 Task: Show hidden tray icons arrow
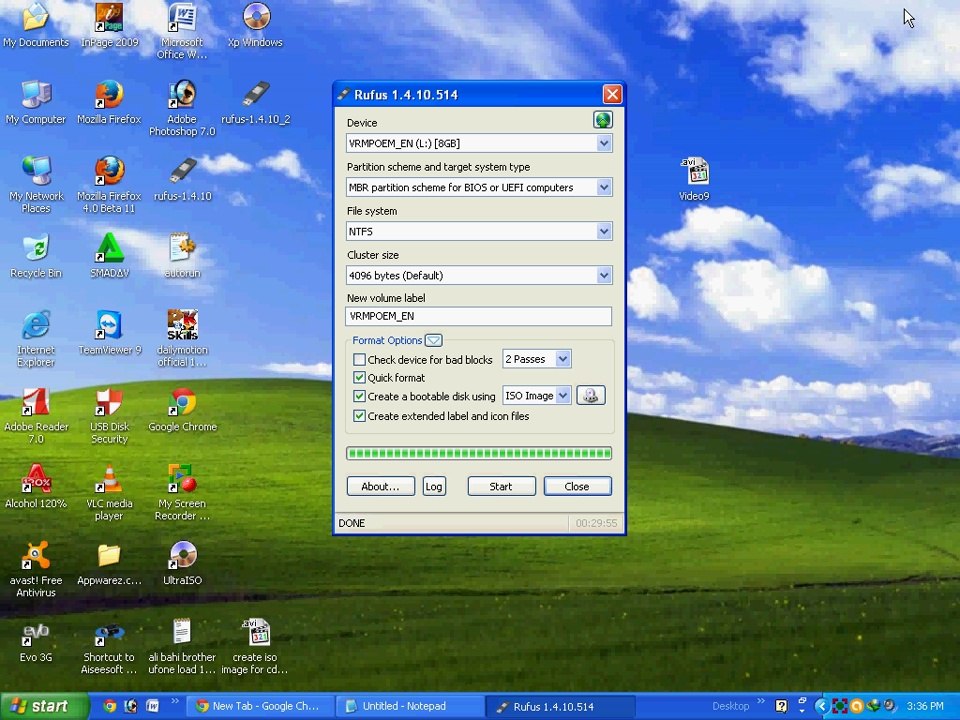point(821,706)
